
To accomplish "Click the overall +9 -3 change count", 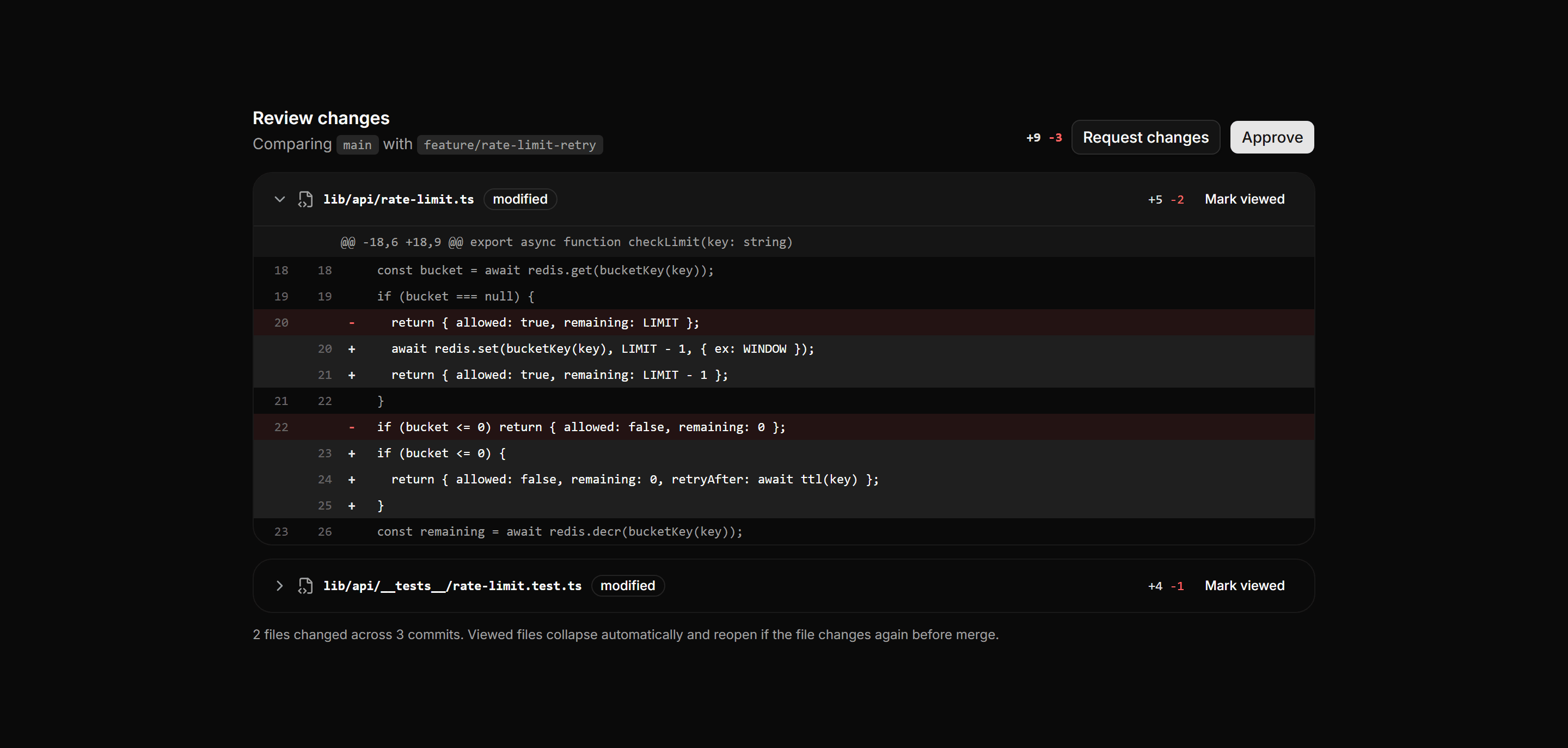I will (1044, 138).
